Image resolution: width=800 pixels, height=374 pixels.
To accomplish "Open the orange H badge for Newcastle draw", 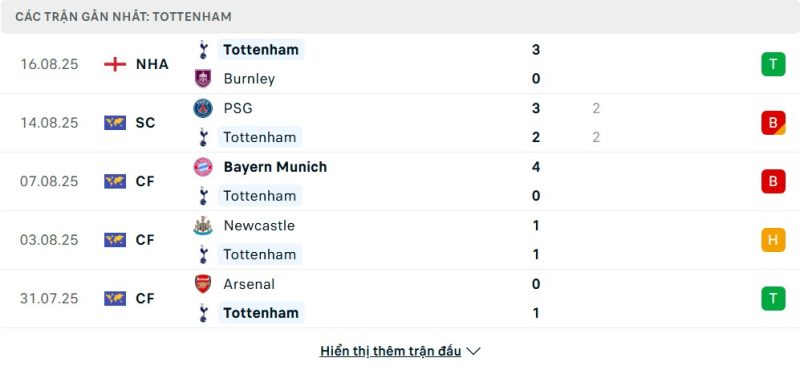I will click(773, 240).
